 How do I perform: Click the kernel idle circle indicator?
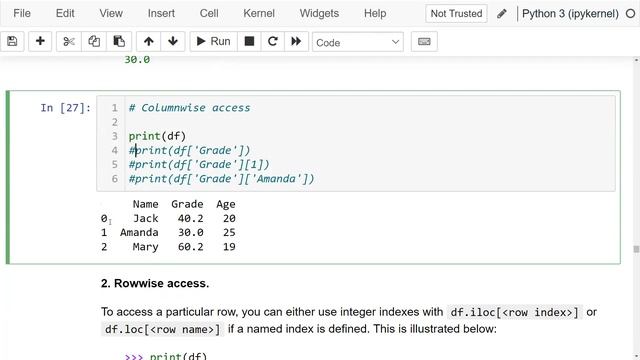[630, 13]
